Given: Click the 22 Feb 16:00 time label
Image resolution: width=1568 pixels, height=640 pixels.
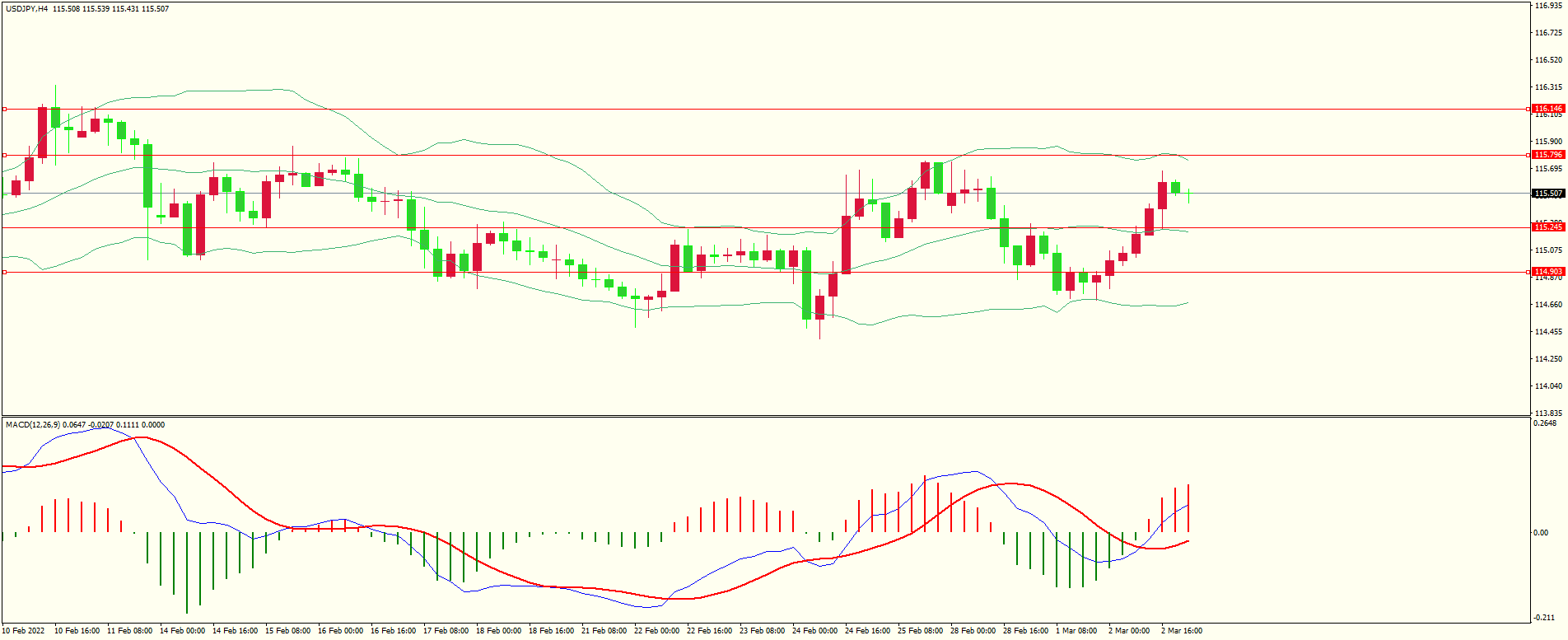Looking at the screenshot, I should pos(709,631).
